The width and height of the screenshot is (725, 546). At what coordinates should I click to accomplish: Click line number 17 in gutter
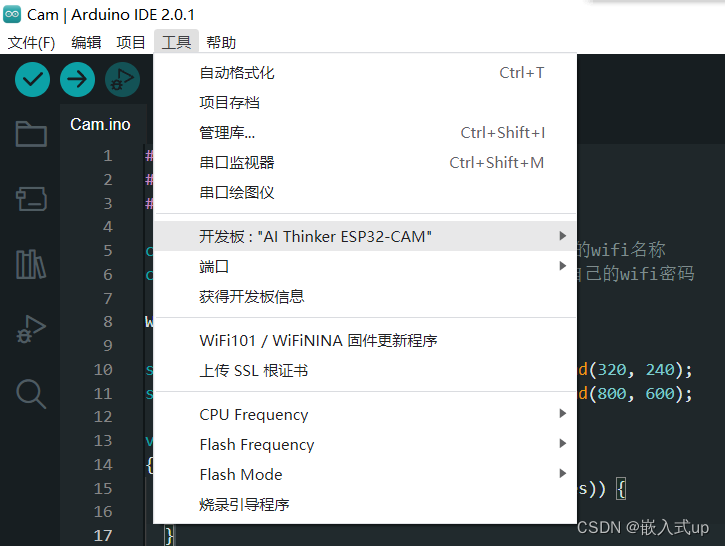[x=103, y=535]
